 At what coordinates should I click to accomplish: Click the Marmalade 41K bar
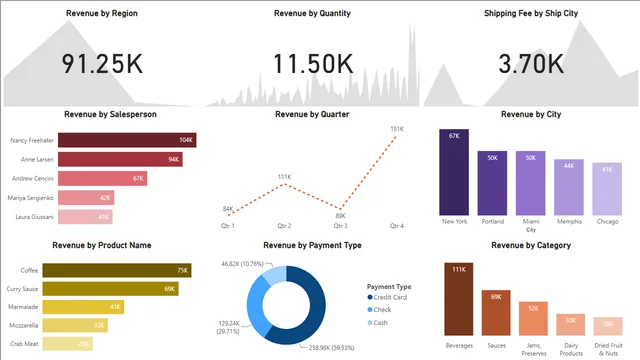[x=83, y=307]
